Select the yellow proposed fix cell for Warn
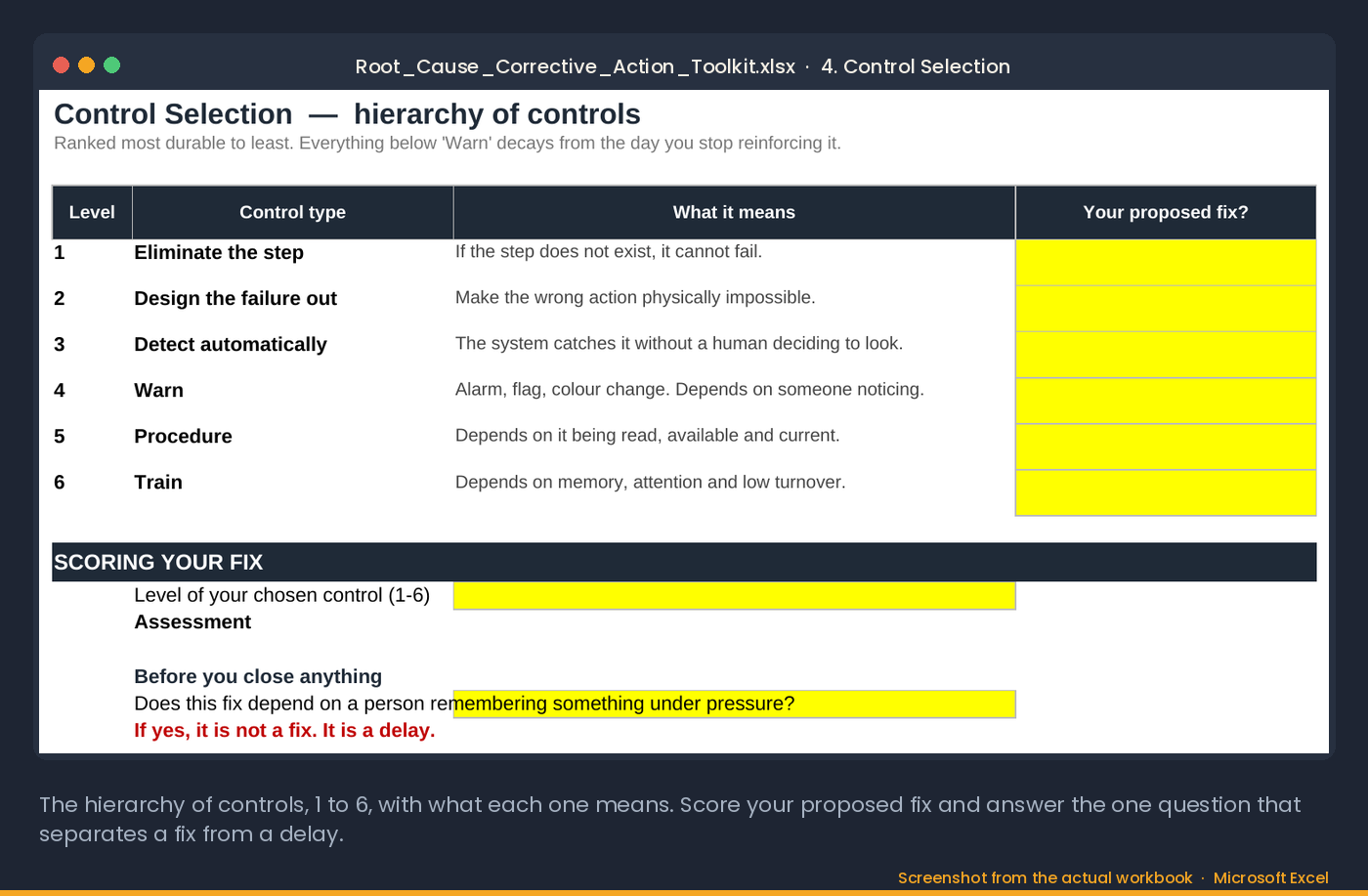The height and width of the screenshot is (896, 1368). [1166, 401]
